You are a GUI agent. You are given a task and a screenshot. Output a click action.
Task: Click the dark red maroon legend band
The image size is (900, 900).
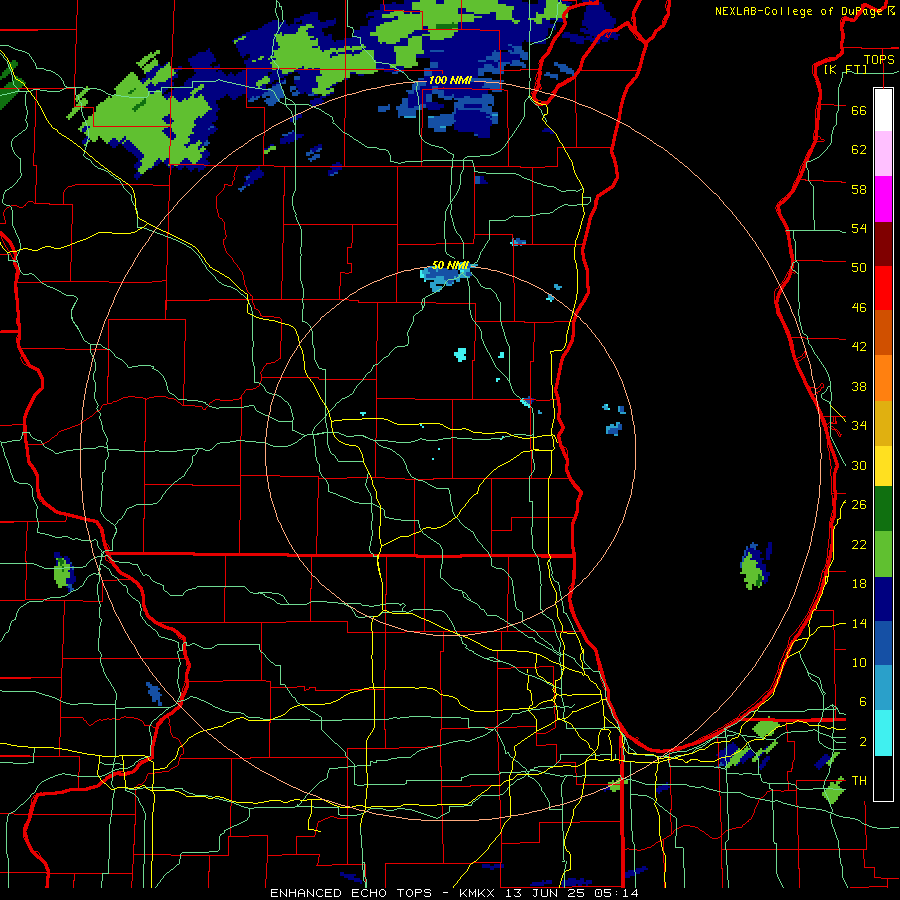tap(883, 244)
